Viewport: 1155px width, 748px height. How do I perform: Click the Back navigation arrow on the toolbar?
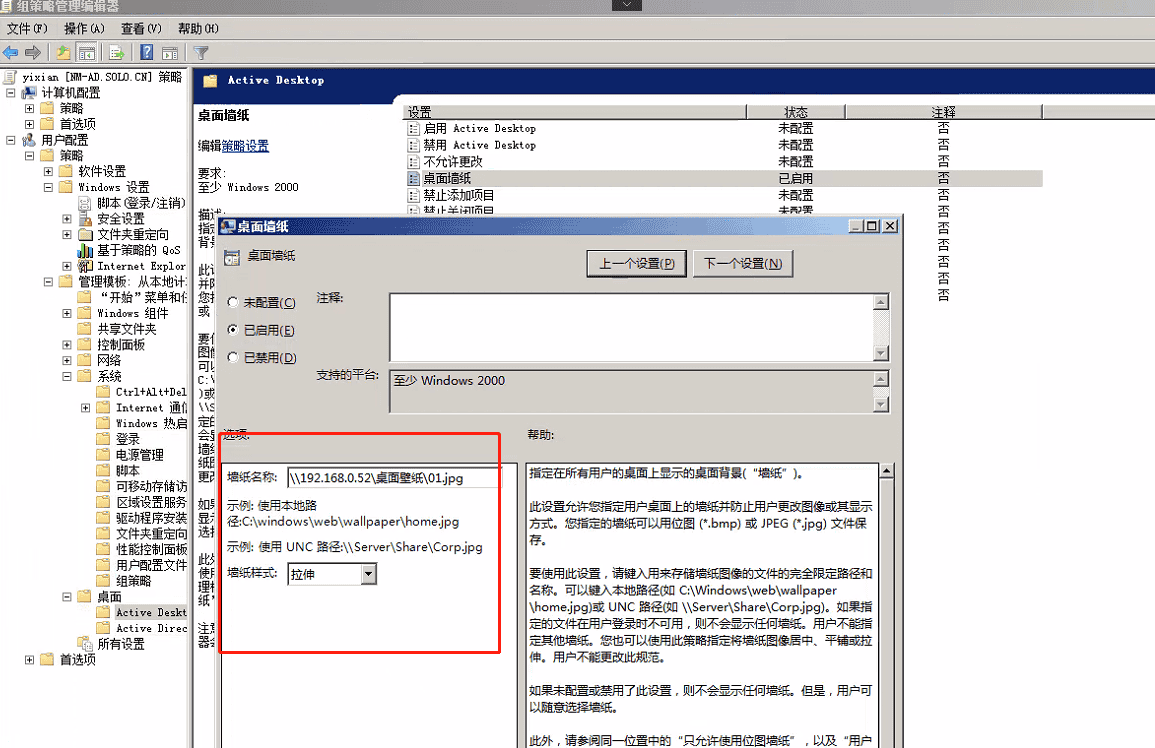10,52
